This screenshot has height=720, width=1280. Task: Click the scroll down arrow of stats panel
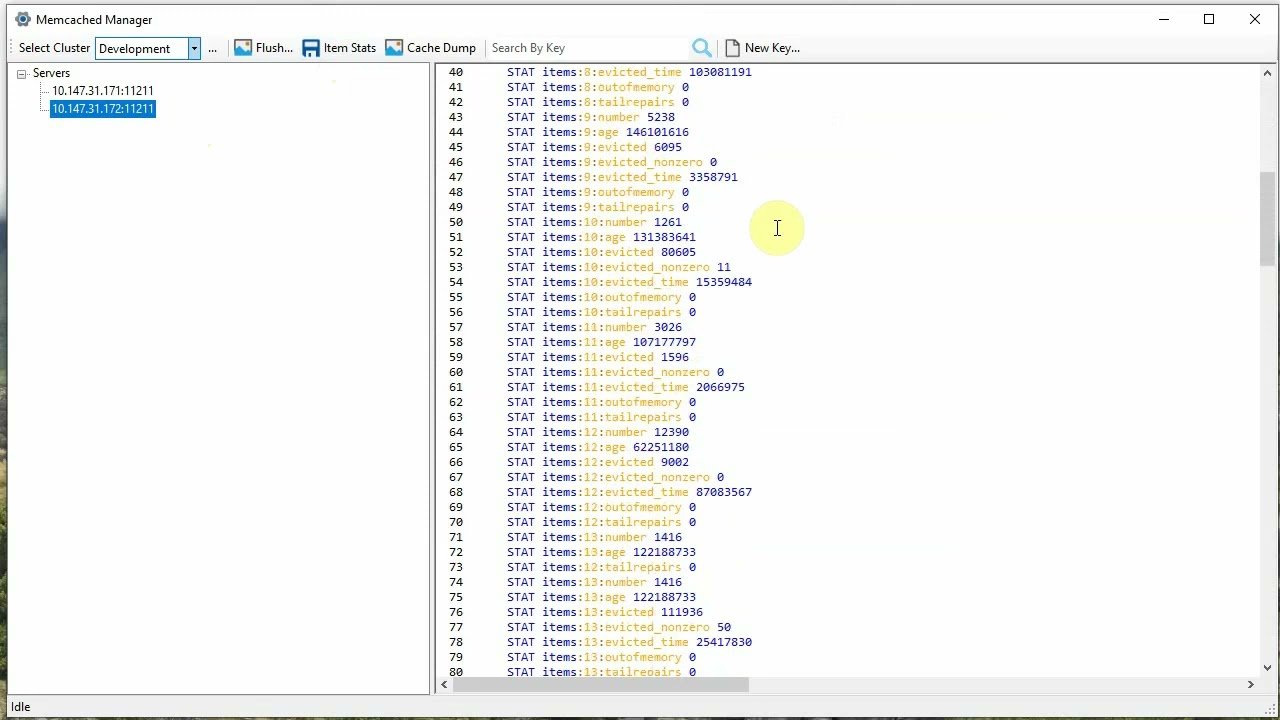(x=1267, y=668)
